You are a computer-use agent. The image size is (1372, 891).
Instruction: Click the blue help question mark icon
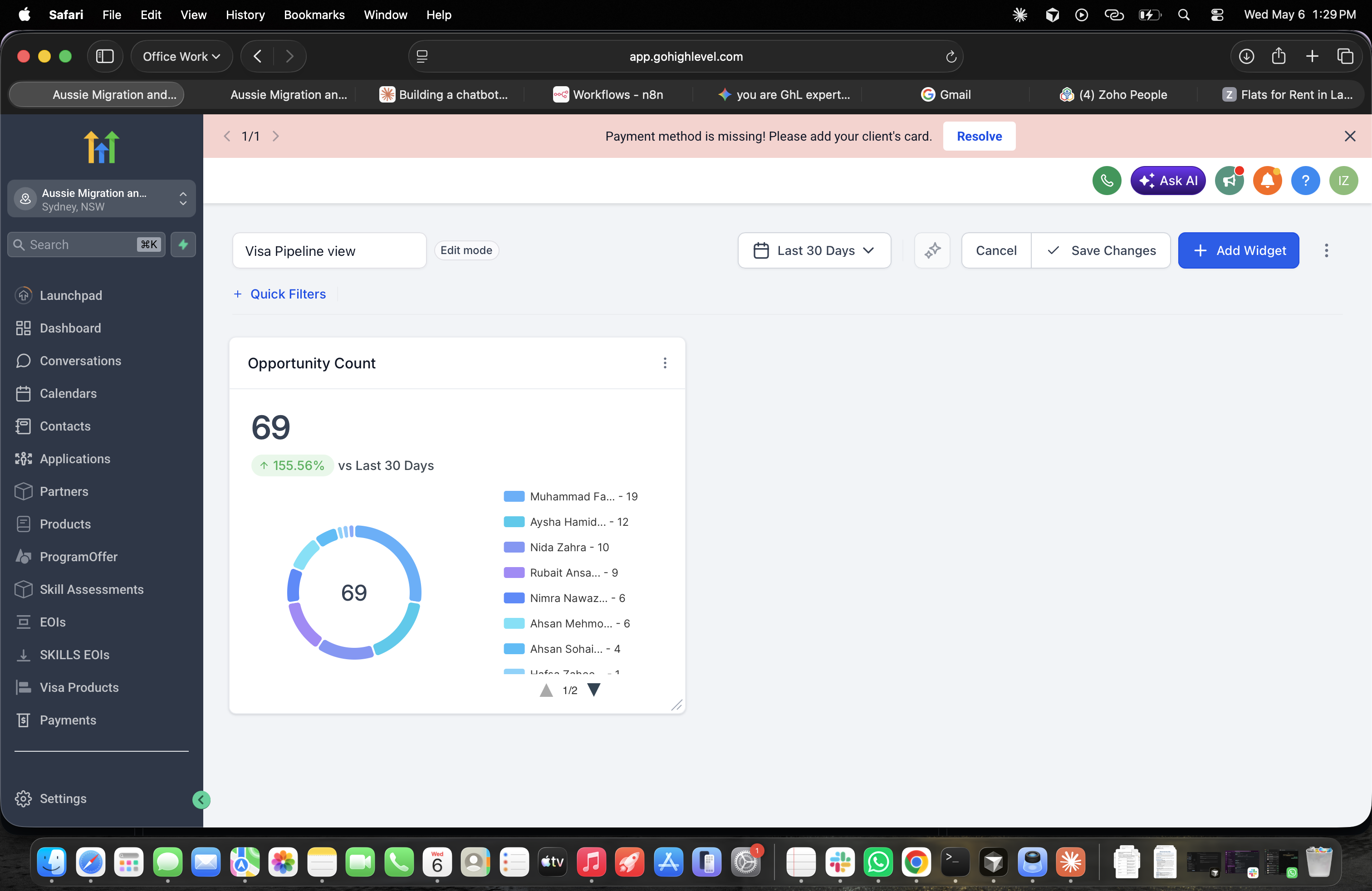(x=1305, y=181)
